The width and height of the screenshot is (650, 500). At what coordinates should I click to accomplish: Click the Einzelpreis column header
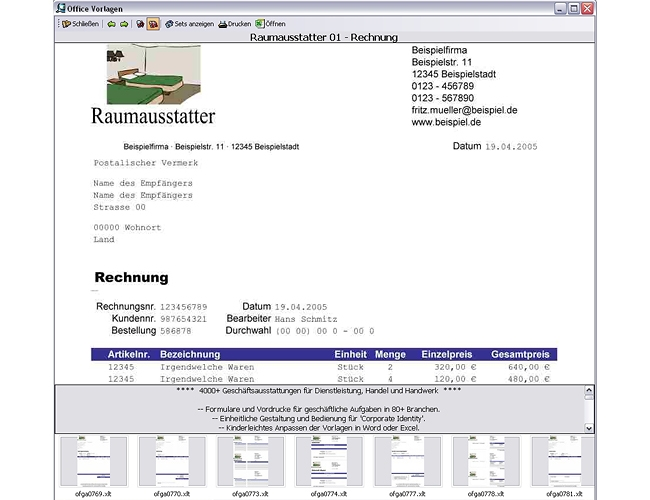[447, 354]
